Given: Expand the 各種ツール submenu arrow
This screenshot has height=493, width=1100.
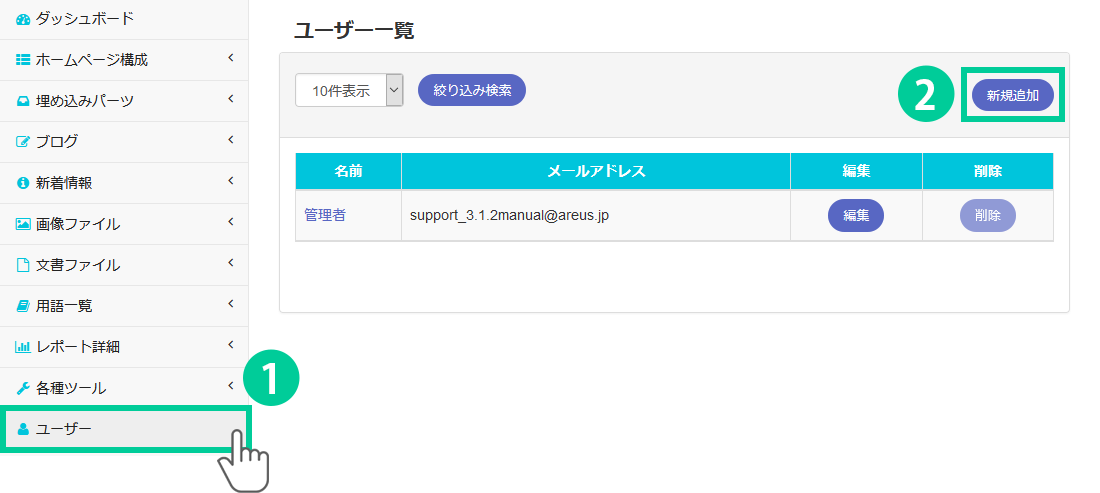Looking at the screenshot, I should [230, 386].
